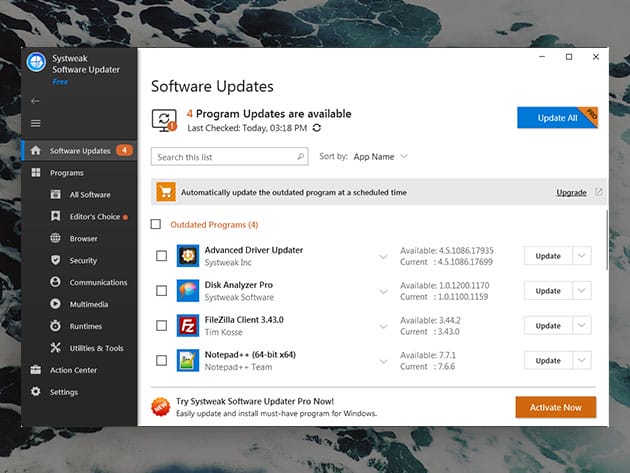The image size is (630, 473).
Task: Click the Action Center briefcase icon
Action: (x=35, y=370)
